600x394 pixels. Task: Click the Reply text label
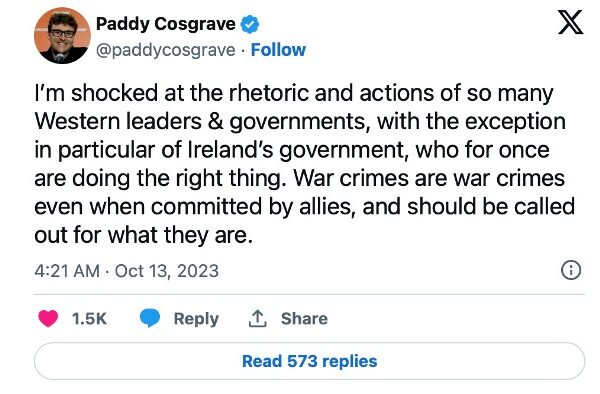pos(196,319)
